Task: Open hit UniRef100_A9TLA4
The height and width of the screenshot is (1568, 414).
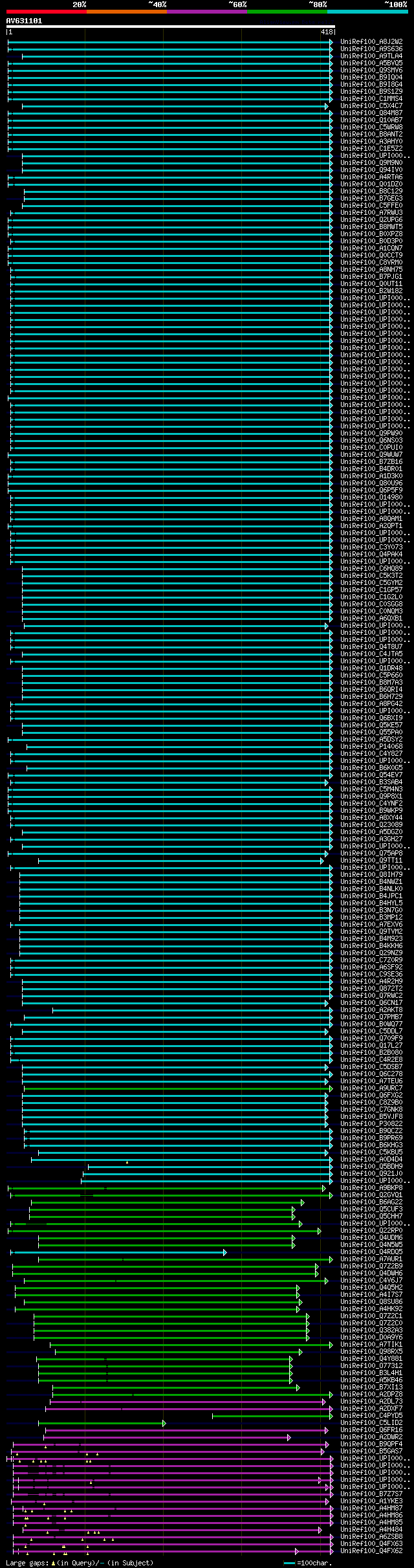Action: 371,56
